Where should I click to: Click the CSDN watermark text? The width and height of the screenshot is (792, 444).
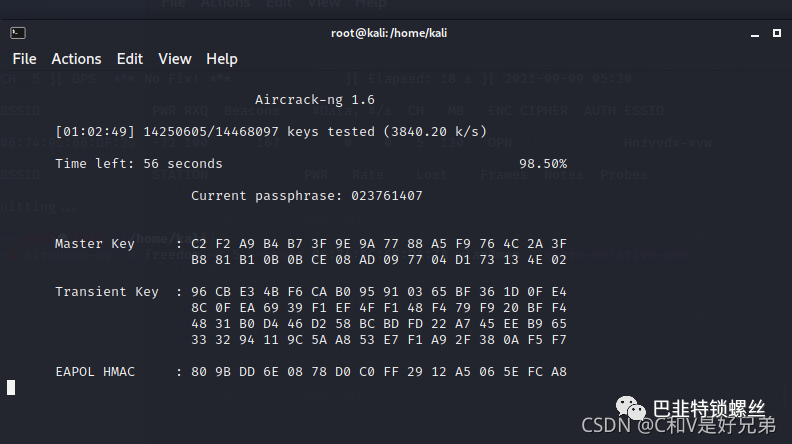click(678, 425)
